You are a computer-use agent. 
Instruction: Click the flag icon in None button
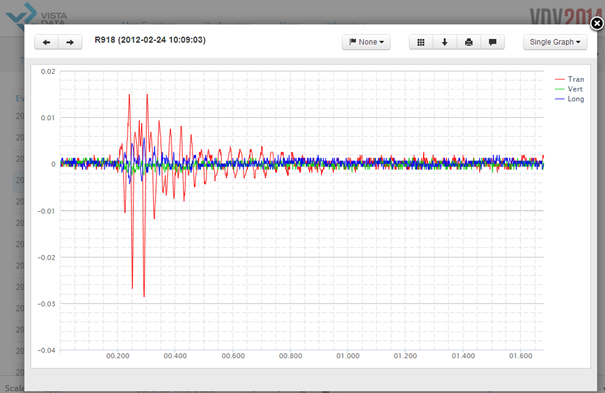pyautogui.click(x=352, y=42)
